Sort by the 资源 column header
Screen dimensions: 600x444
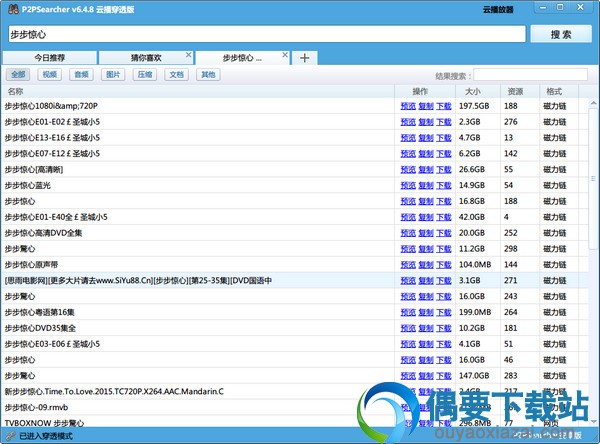[x=520, y=91]
